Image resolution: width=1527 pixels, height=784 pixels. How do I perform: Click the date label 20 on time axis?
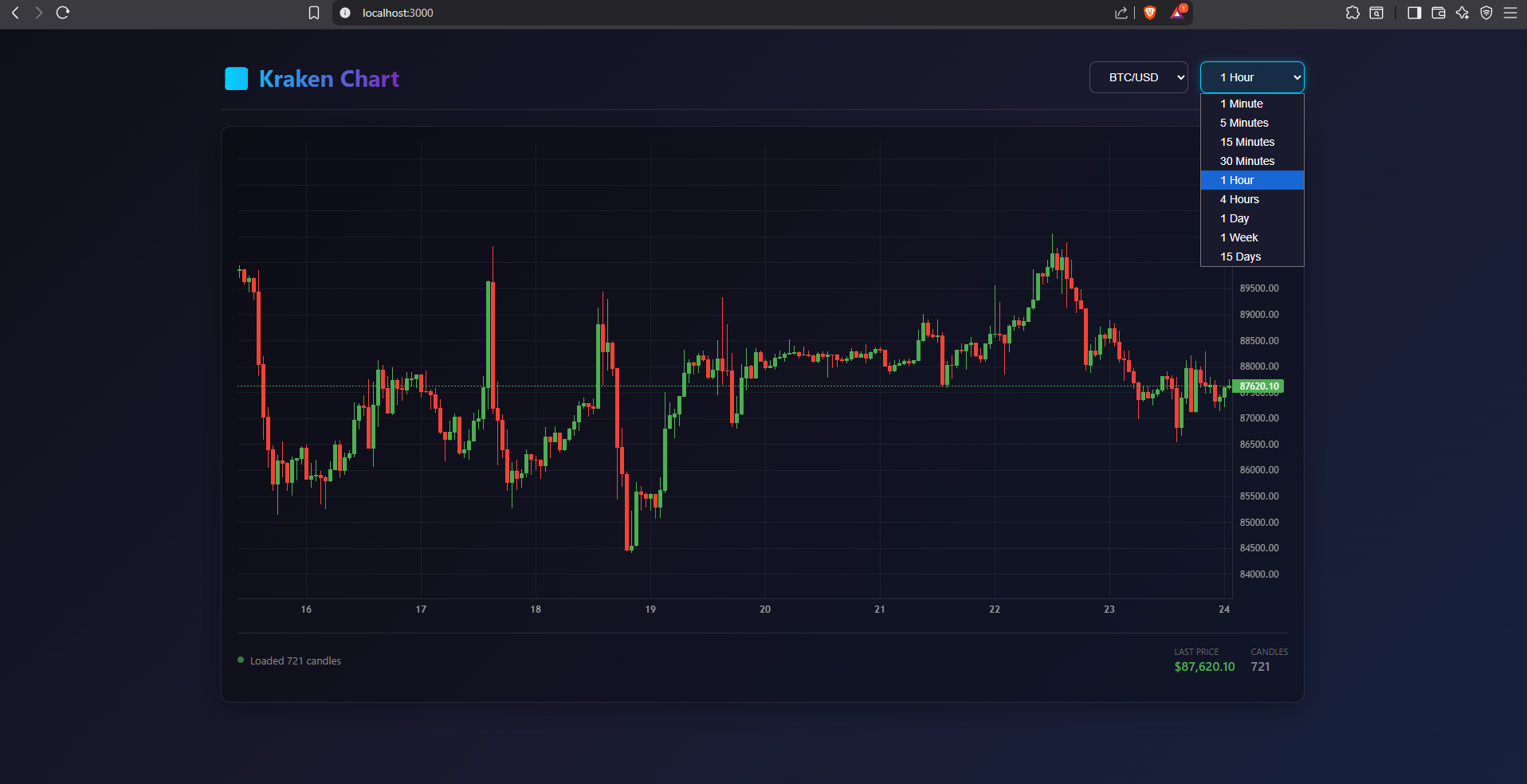(765, 610)
